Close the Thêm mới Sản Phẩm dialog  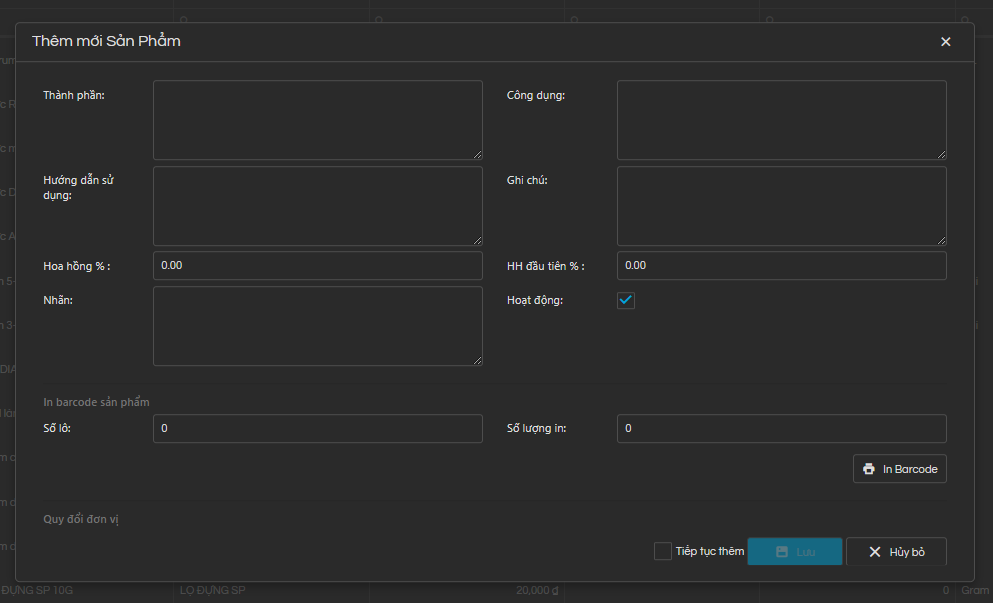click(945, 42)
